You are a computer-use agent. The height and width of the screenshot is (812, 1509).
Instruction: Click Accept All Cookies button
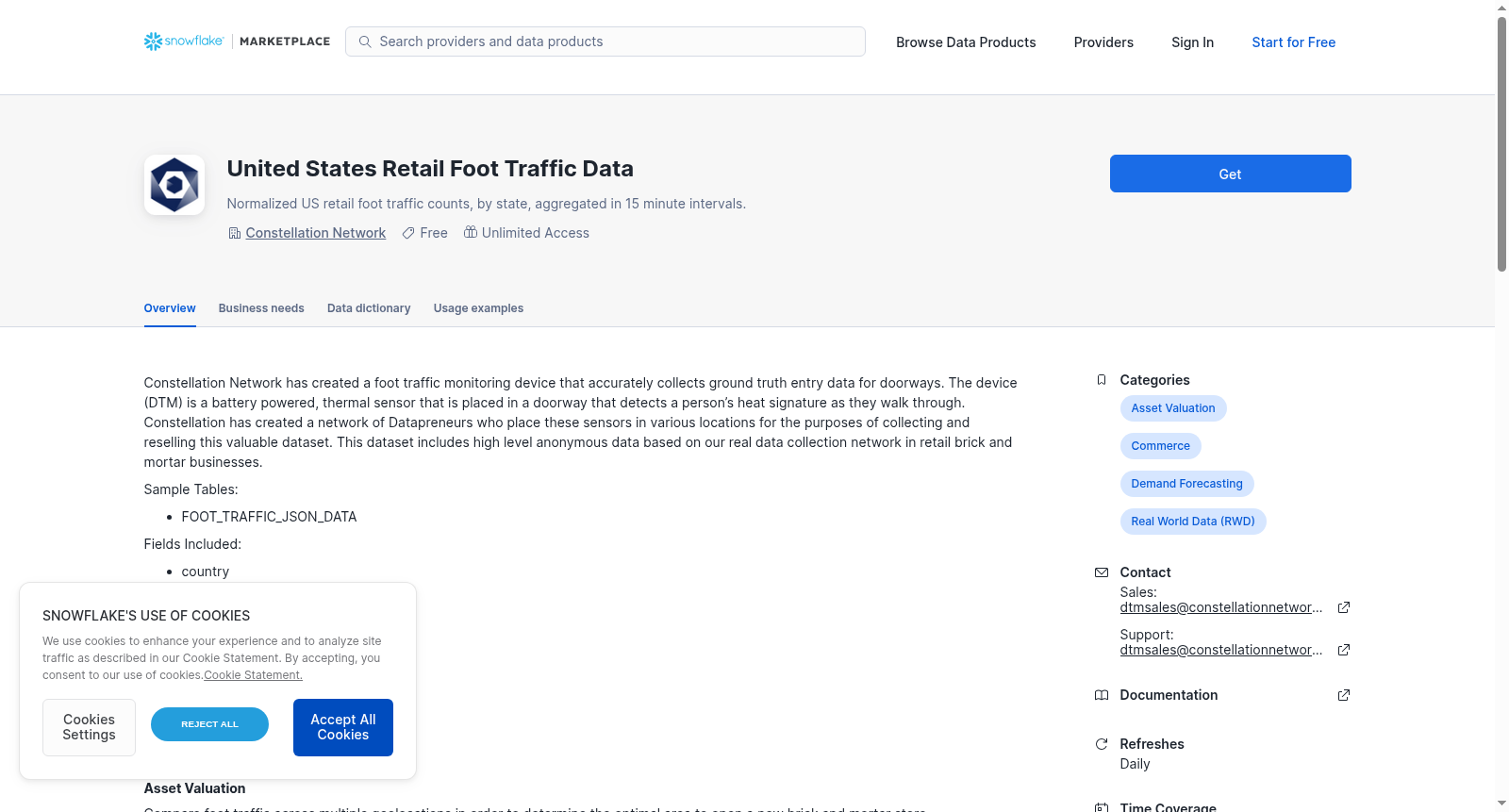click(343, 727)
